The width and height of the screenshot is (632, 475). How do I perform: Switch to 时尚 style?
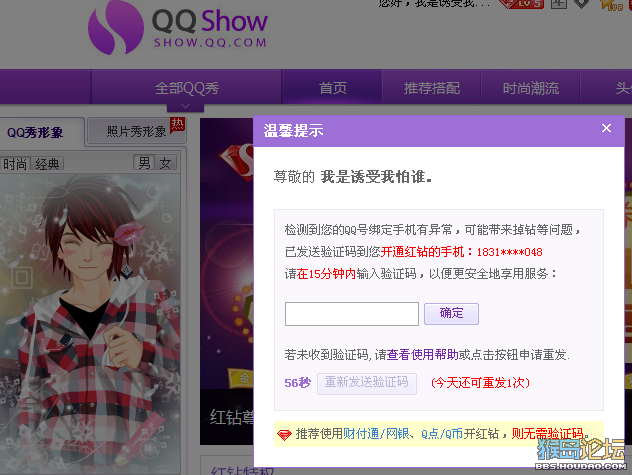coord(15,164)
